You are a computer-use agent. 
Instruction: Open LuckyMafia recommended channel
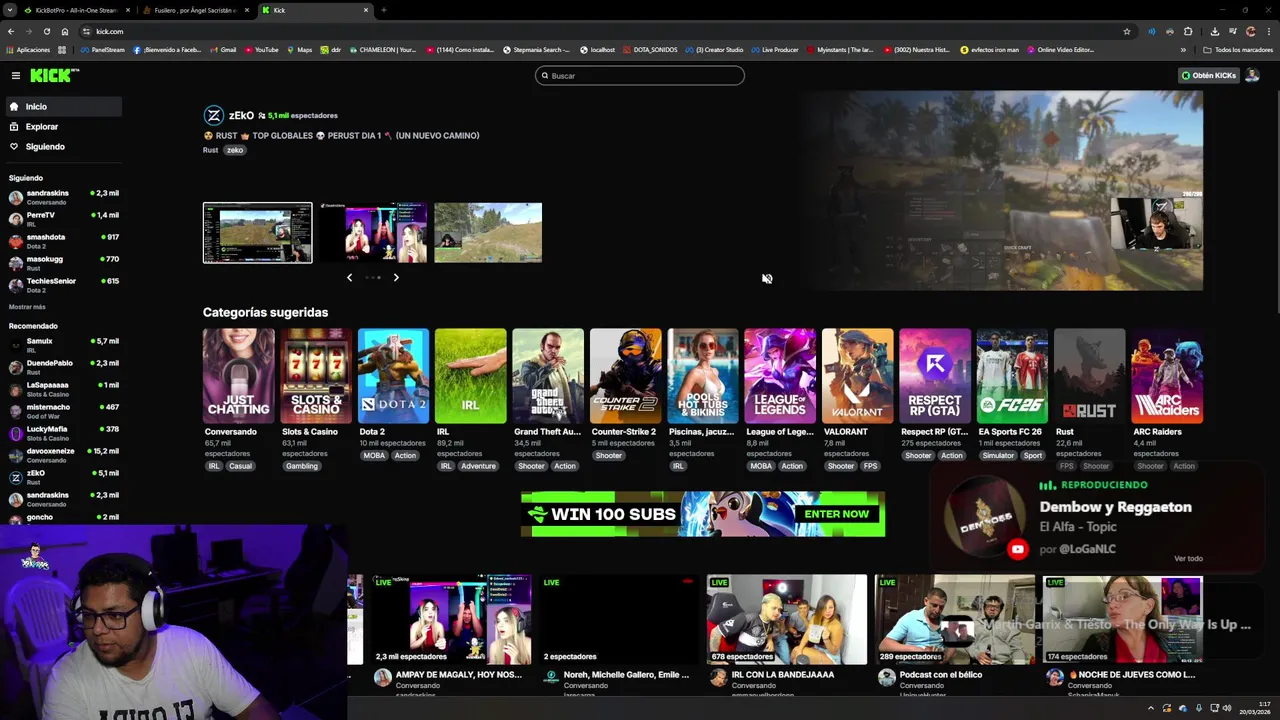point(63,433)
